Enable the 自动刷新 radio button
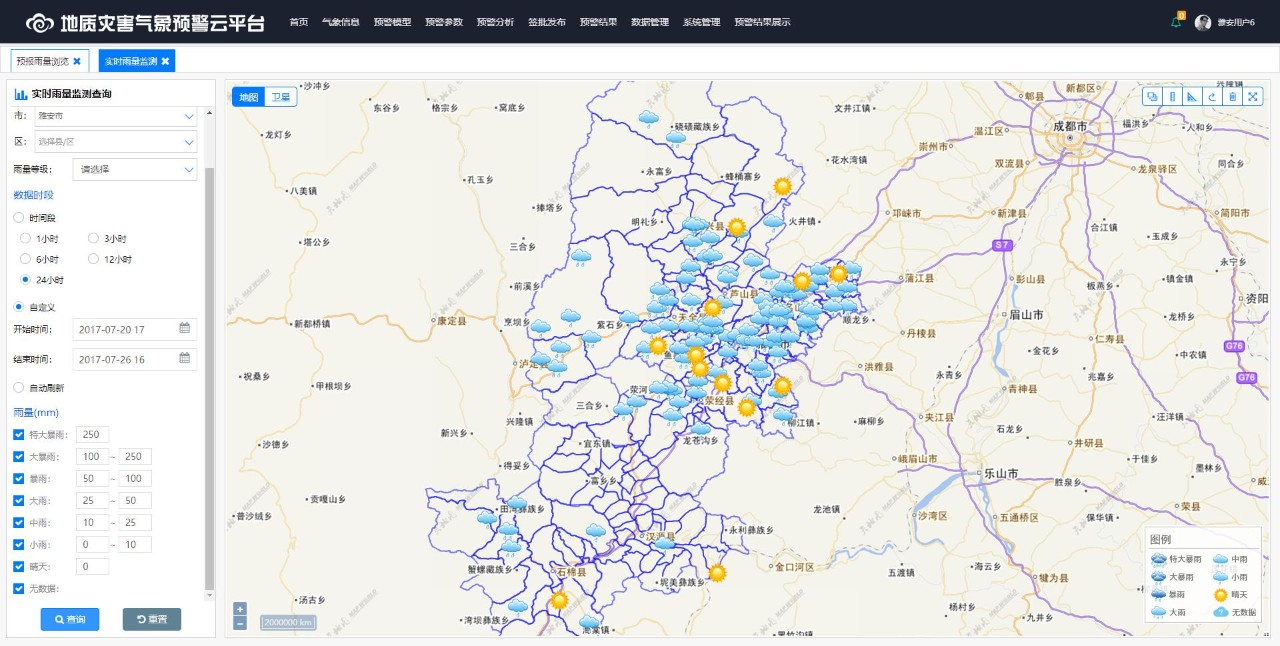The image size is (1280, 646). (x=19, y=387)
